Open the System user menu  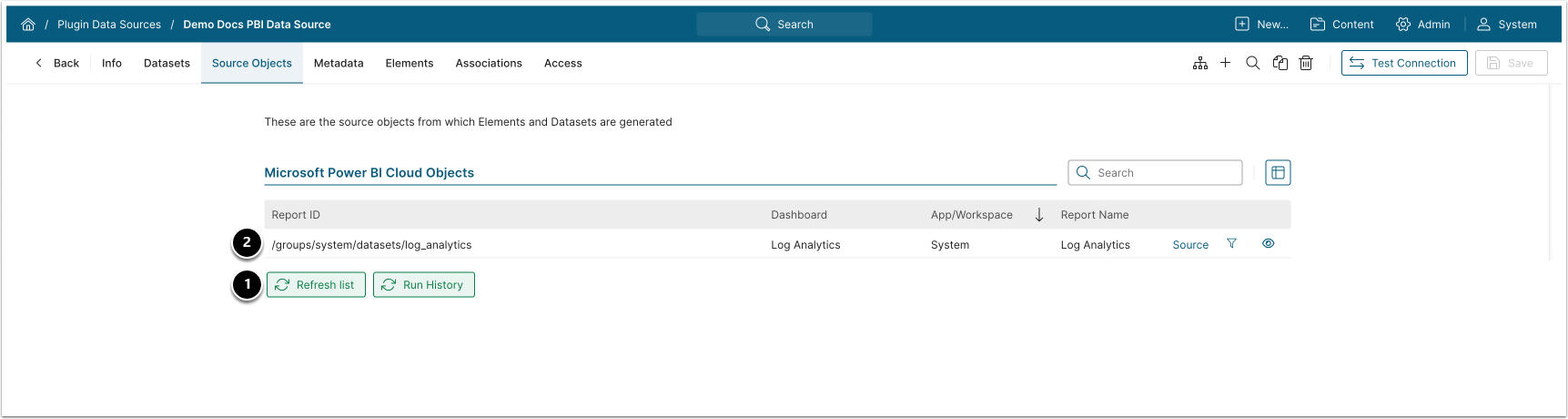pos(1507,25)
